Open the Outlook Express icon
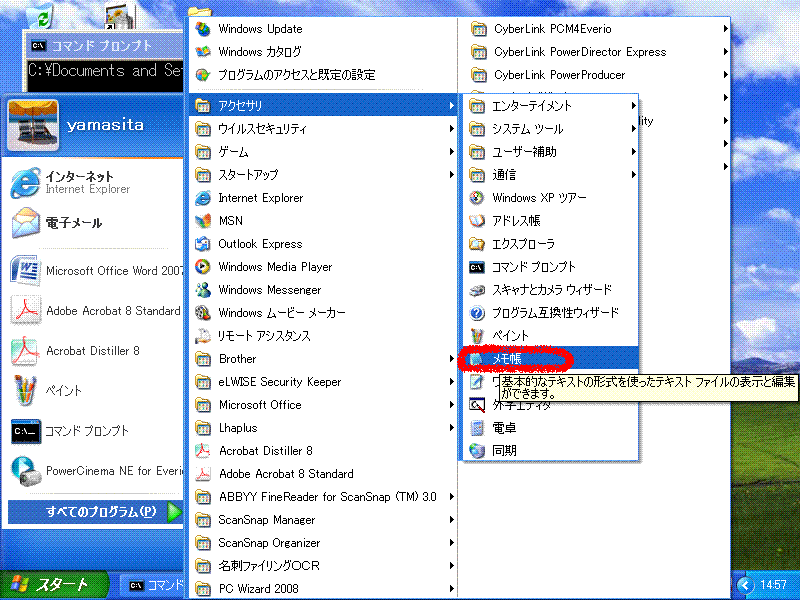800x600 pixels. tap(203, 244)
